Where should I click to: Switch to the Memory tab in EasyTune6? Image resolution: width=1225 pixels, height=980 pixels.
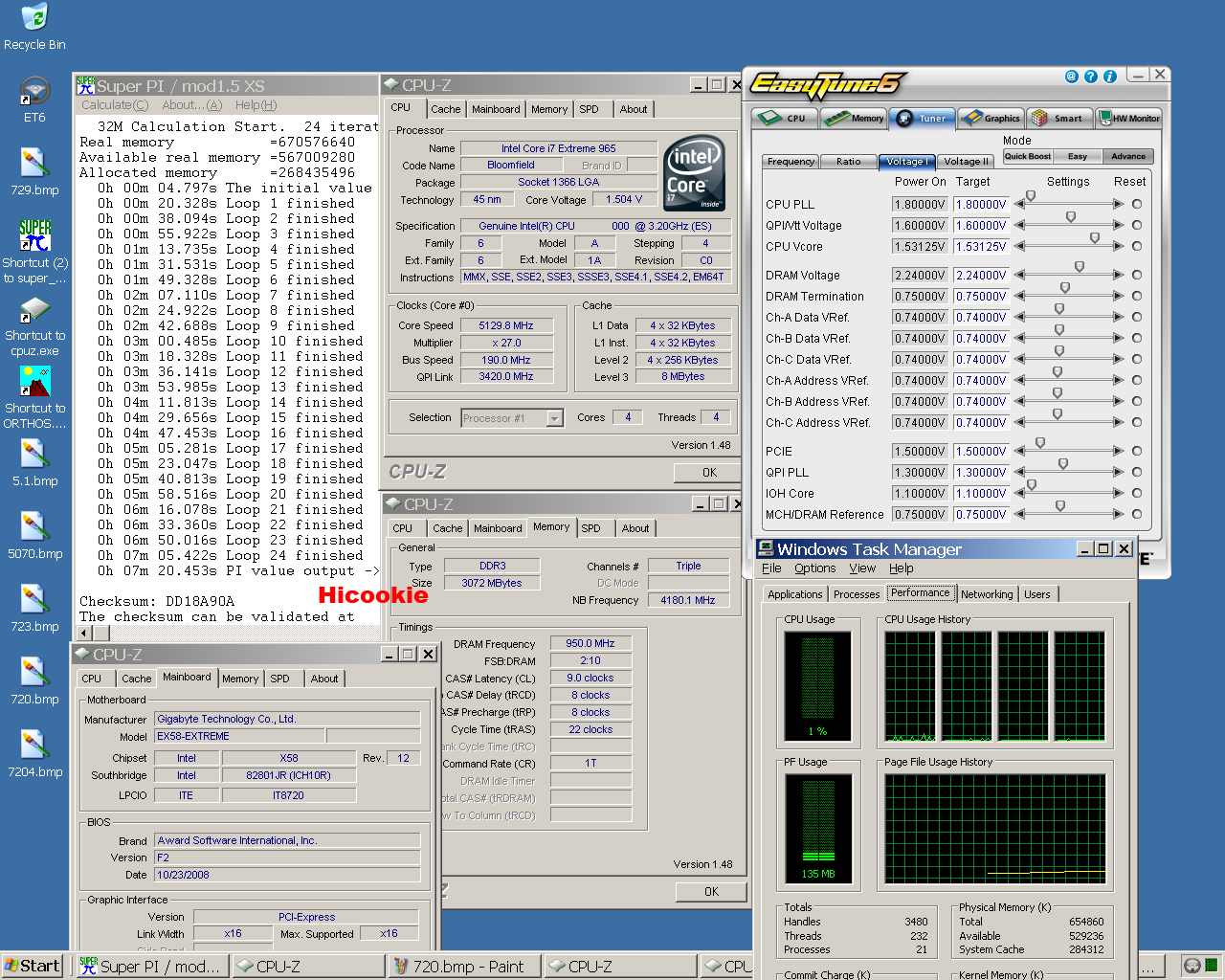click(854, 118)
